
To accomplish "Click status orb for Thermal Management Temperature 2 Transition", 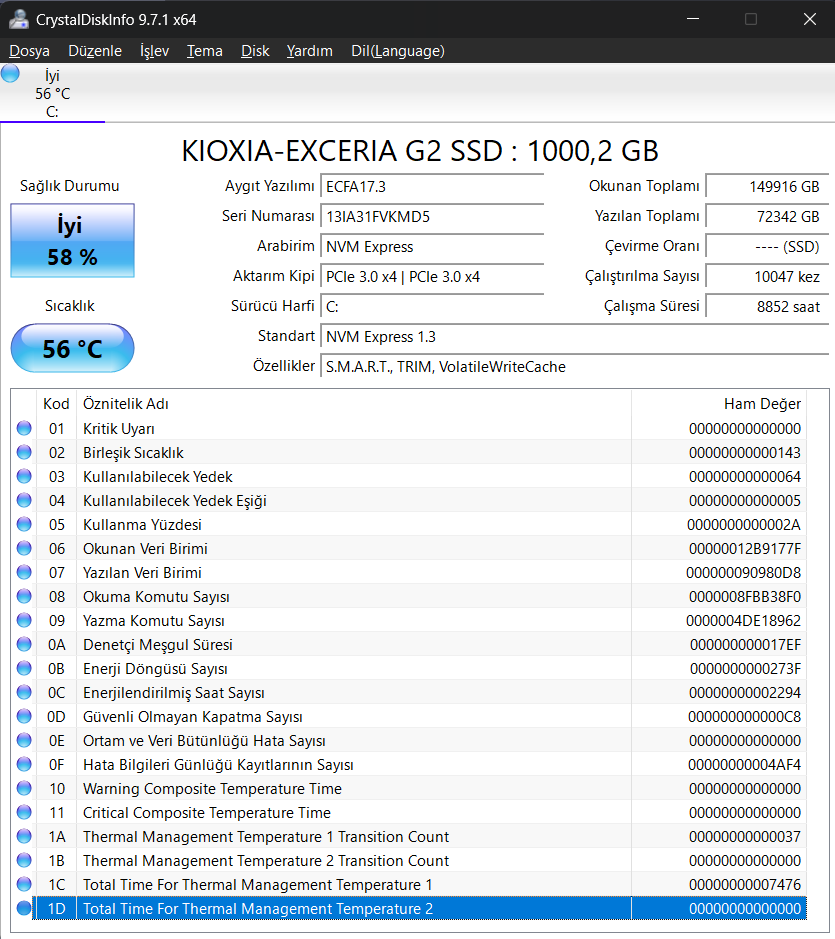I will (24, 860).
